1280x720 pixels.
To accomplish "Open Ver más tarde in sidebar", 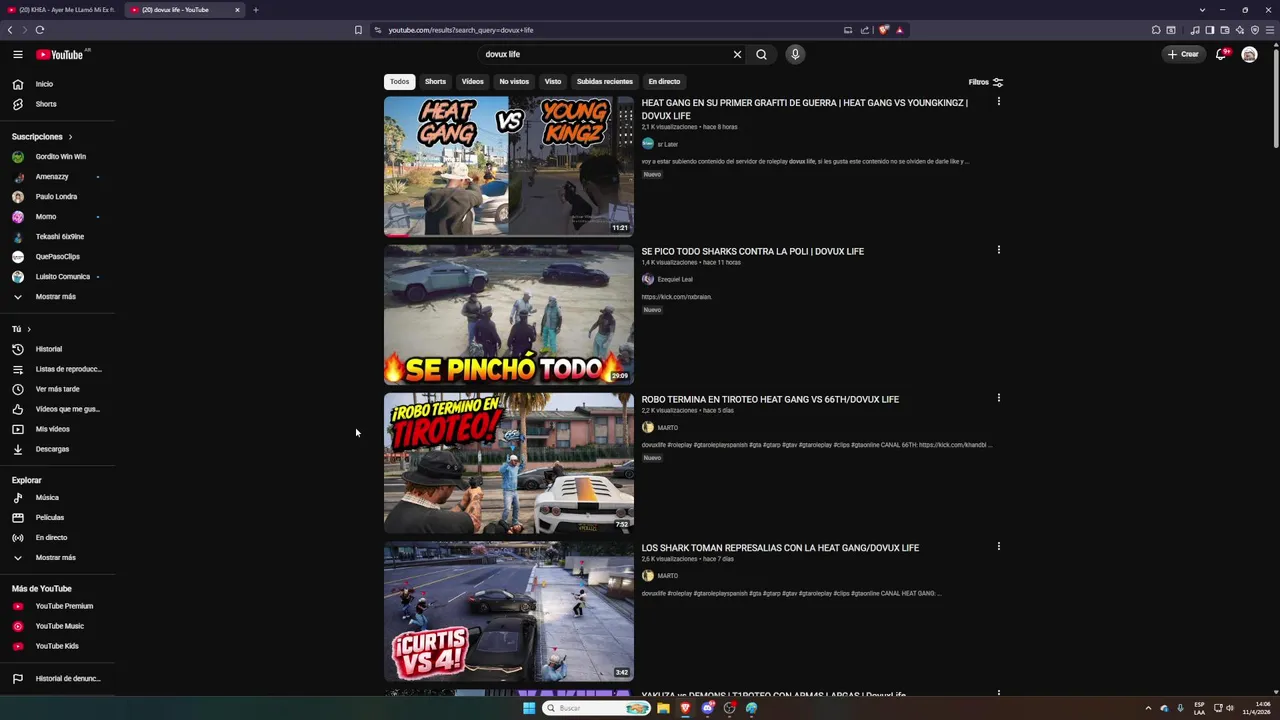I will (x=57, y=389).
